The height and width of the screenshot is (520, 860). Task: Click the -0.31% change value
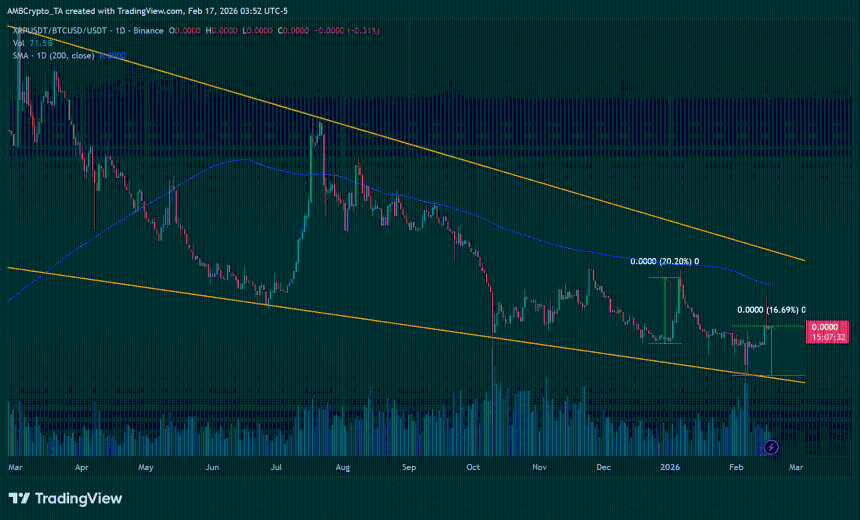pyautogui.click(x=363, y=31)
